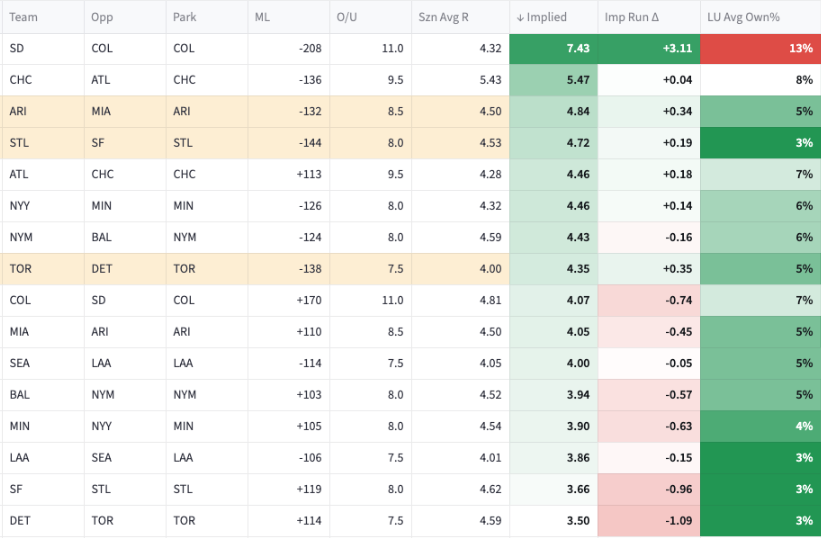Select the highlighted ARI team row

tap(410, 111)
